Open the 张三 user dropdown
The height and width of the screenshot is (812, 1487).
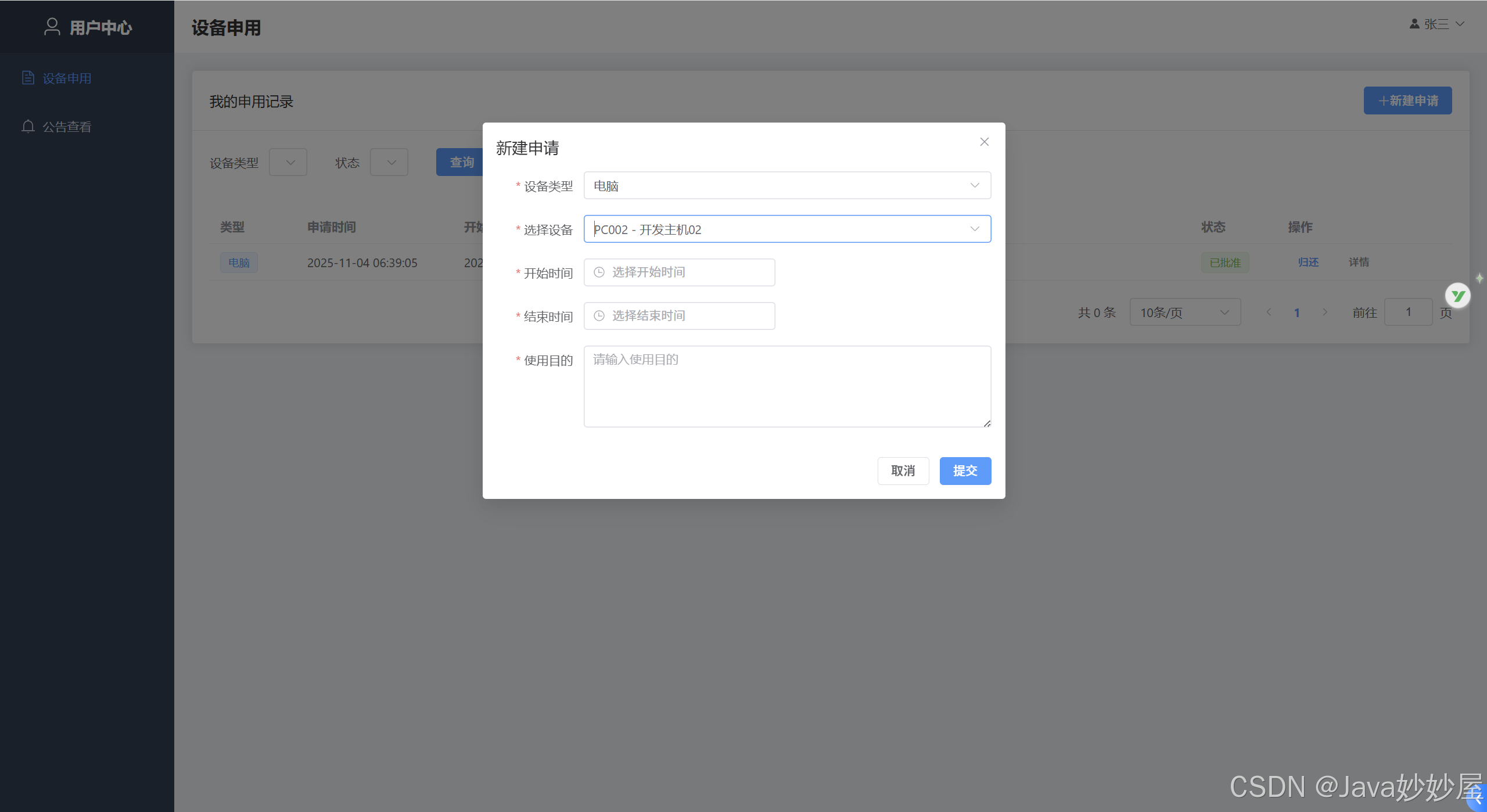tap(1436, 24)
